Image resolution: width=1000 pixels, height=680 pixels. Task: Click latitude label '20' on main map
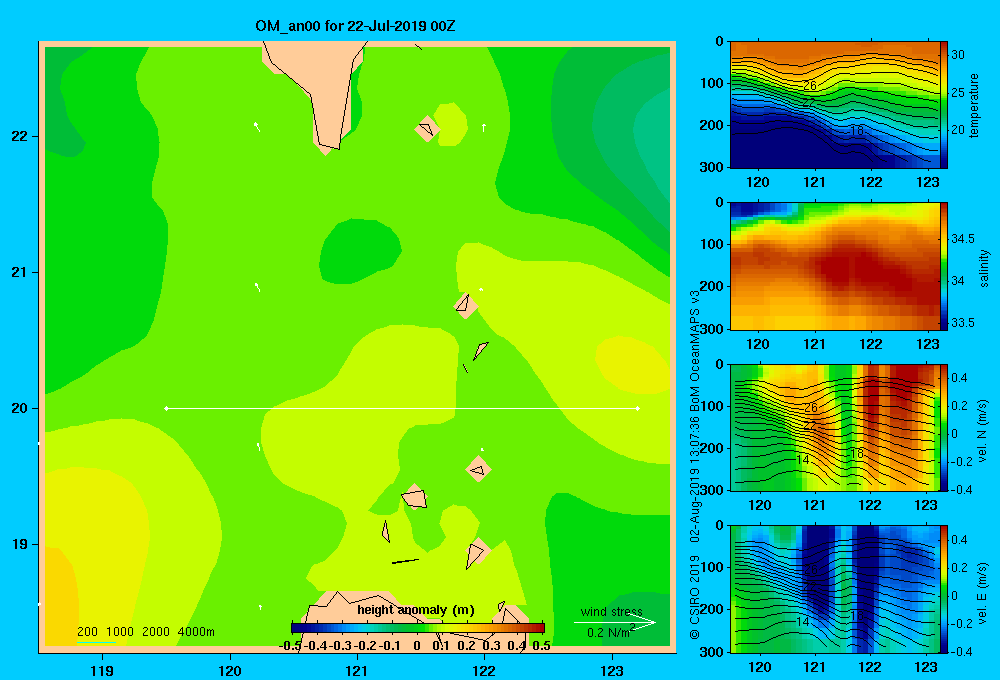click(20, 408)
